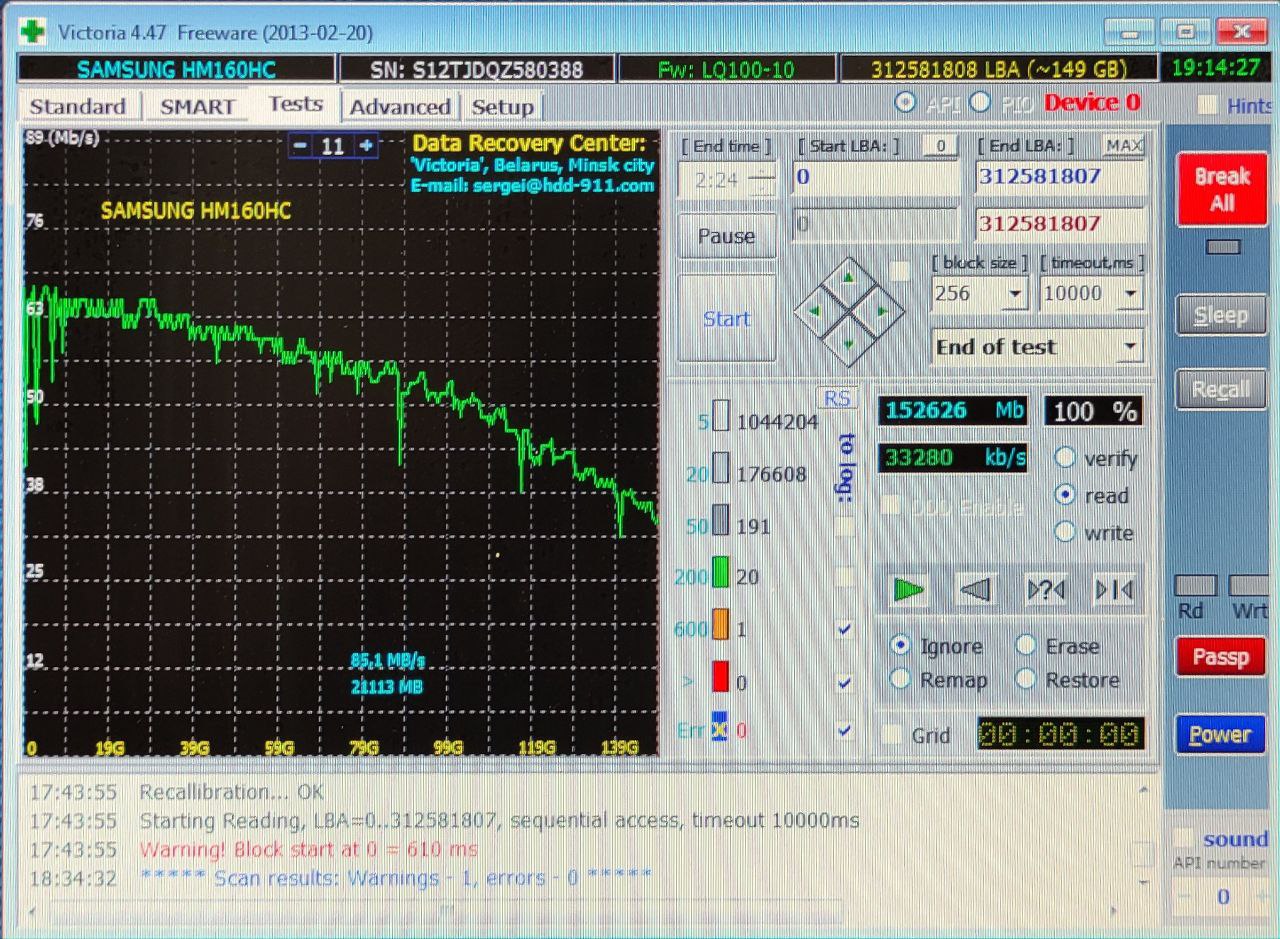Open the Advanced tab
The image size is (1280, 939).
tap(399, 107)
